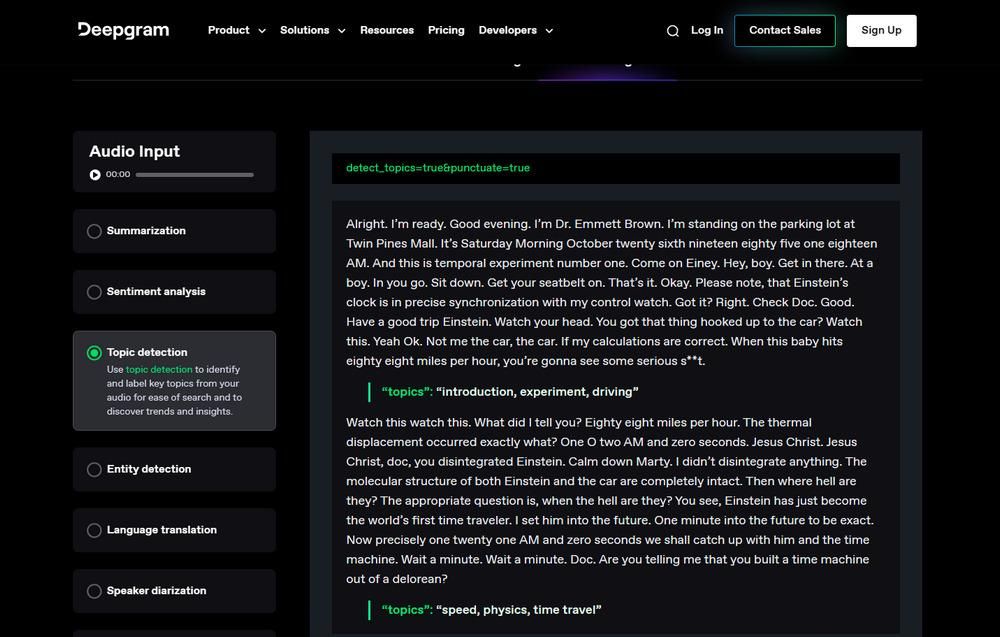Click the Audio Input heading
The image size is (1000, 637).
point(135,151)
